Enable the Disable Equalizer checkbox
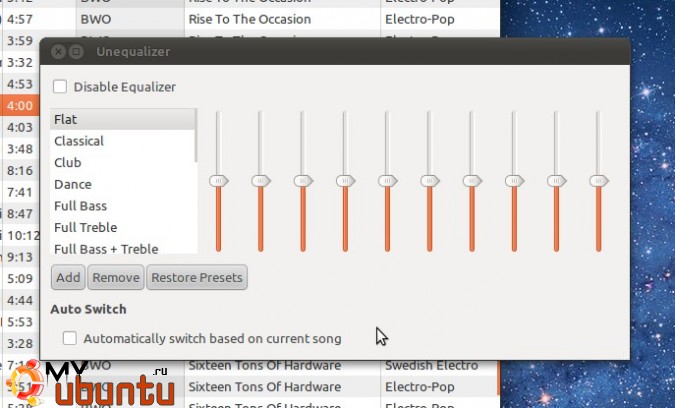This screenshot has height=408, width=675. pos(60,87)
